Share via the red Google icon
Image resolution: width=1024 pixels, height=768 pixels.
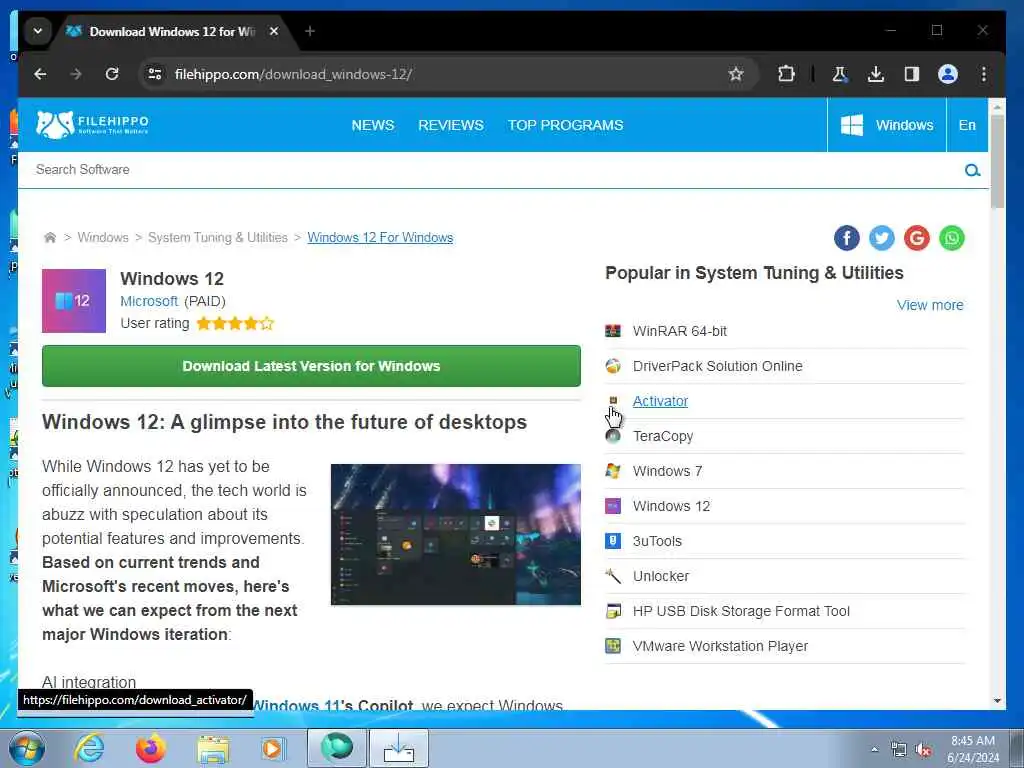click(x=917, y=238)
